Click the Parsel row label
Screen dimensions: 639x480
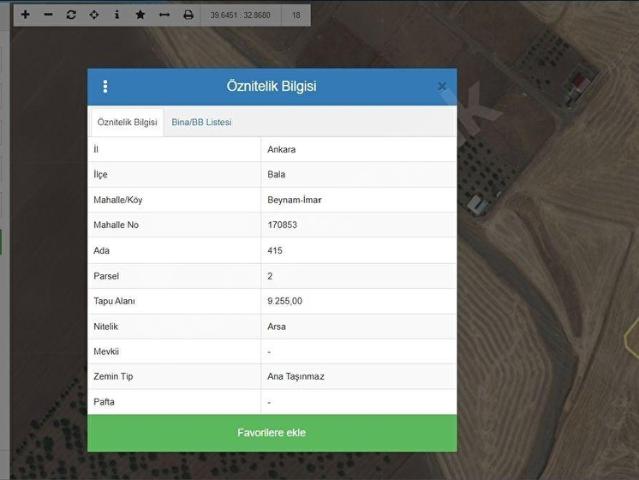(x=106, y=276)
